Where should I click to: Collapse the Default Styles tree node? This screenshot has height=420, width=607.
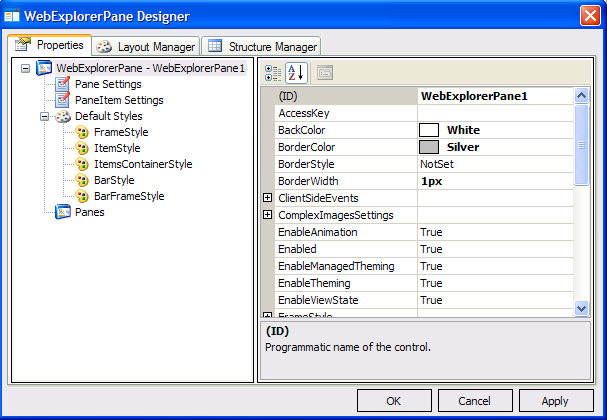coord(45,116)
